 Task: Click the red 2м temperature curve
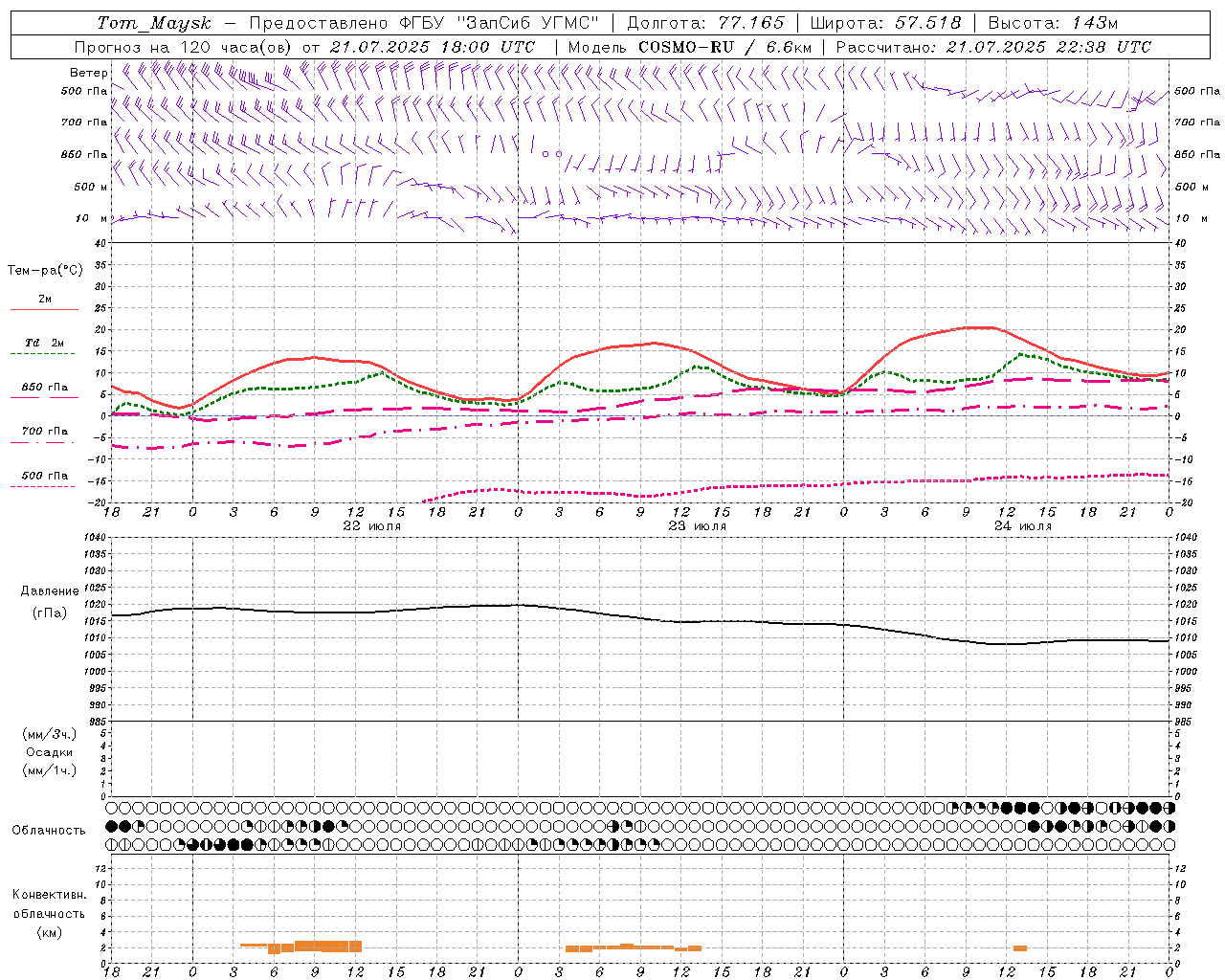tap(641, 345)
